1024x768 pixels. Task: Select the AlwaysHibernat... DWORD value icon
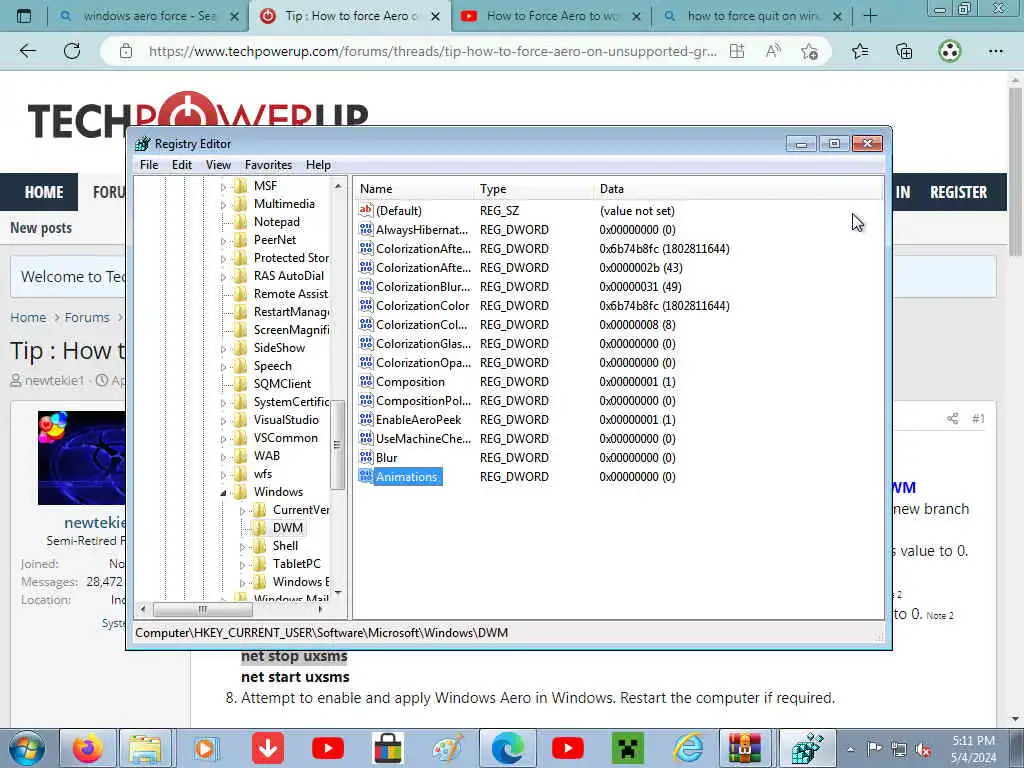coord(366,229)
